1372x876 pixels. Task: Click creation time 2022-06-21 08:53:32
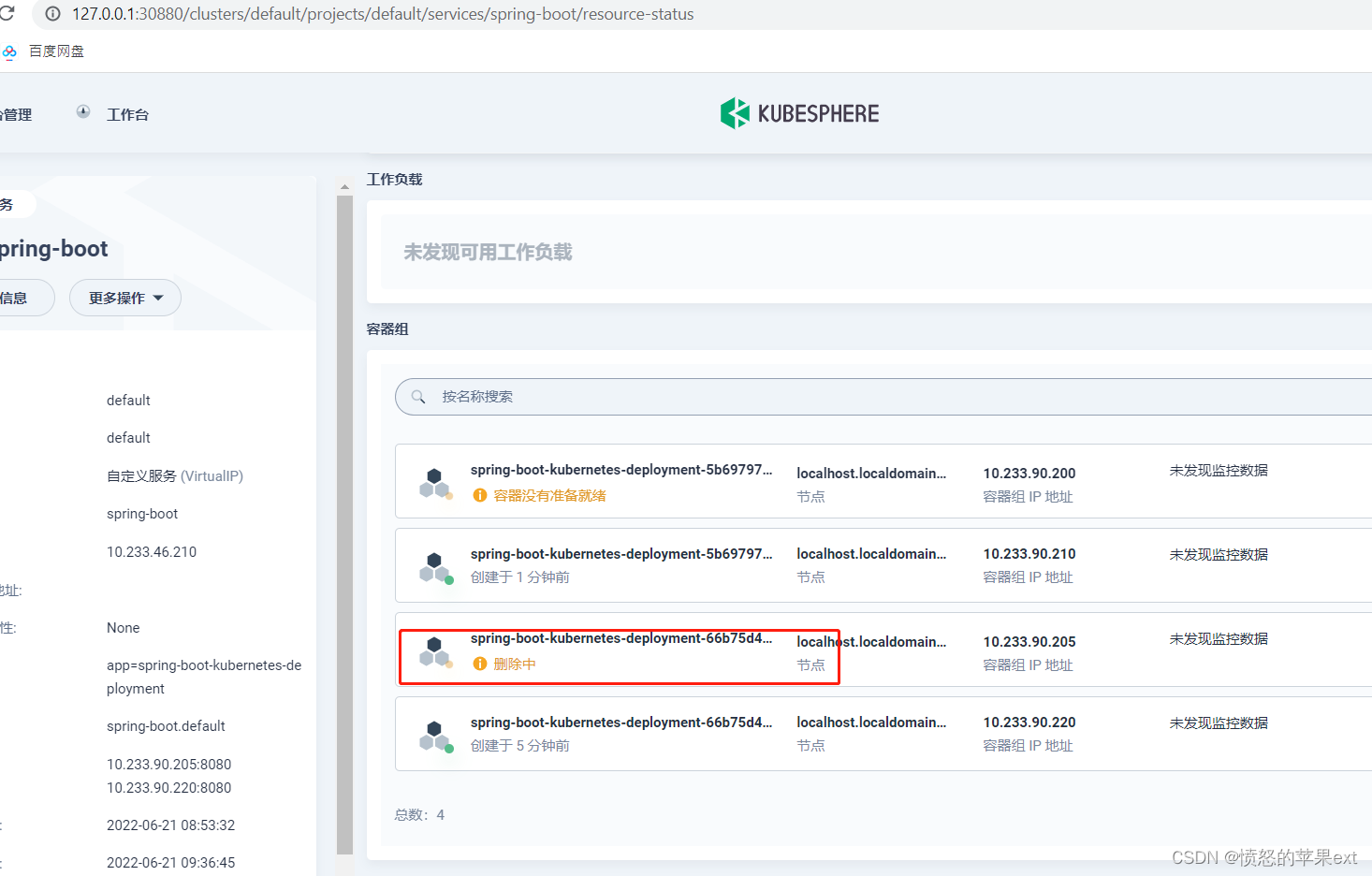coord(171,825)
